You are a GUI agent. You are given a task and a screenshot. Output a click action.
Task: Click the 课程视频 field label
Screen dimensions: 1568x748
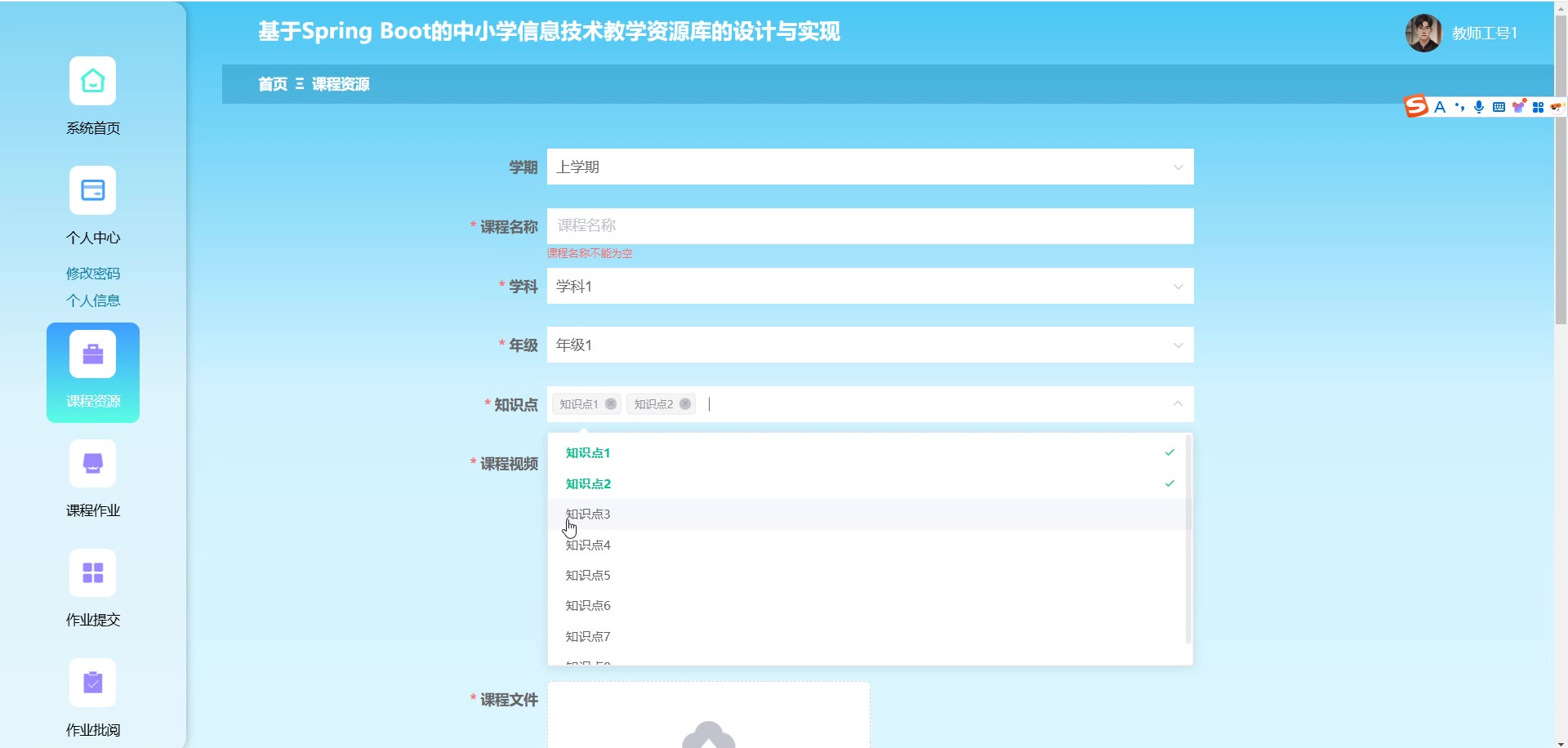(x=509, y=464)
